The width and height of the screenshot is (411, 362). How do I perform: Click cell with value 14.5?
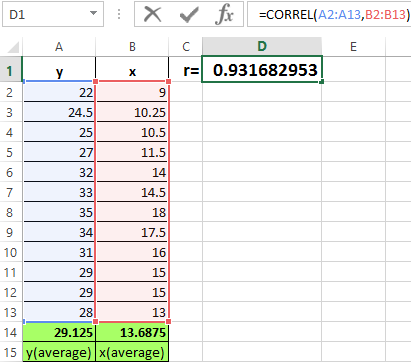[132, 192]
